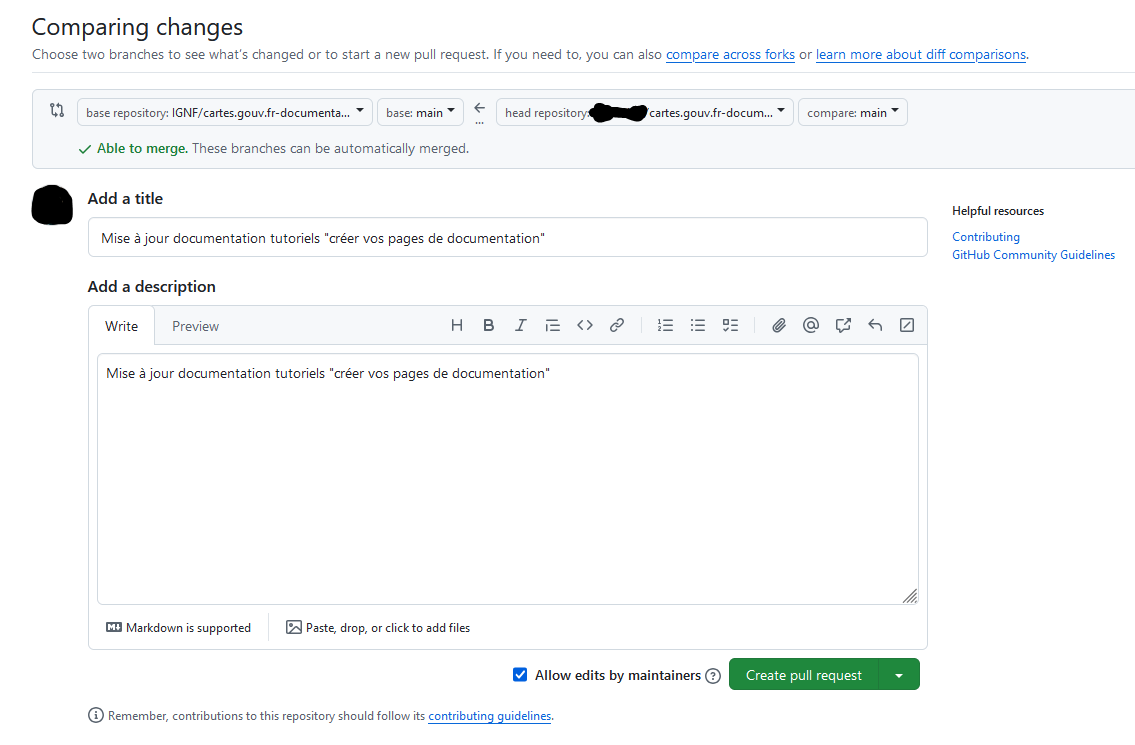Image resolution: width=1135 pixels, height=745 pixels.
Task: Insert a quote block
Action: click(x=552, y=324)
